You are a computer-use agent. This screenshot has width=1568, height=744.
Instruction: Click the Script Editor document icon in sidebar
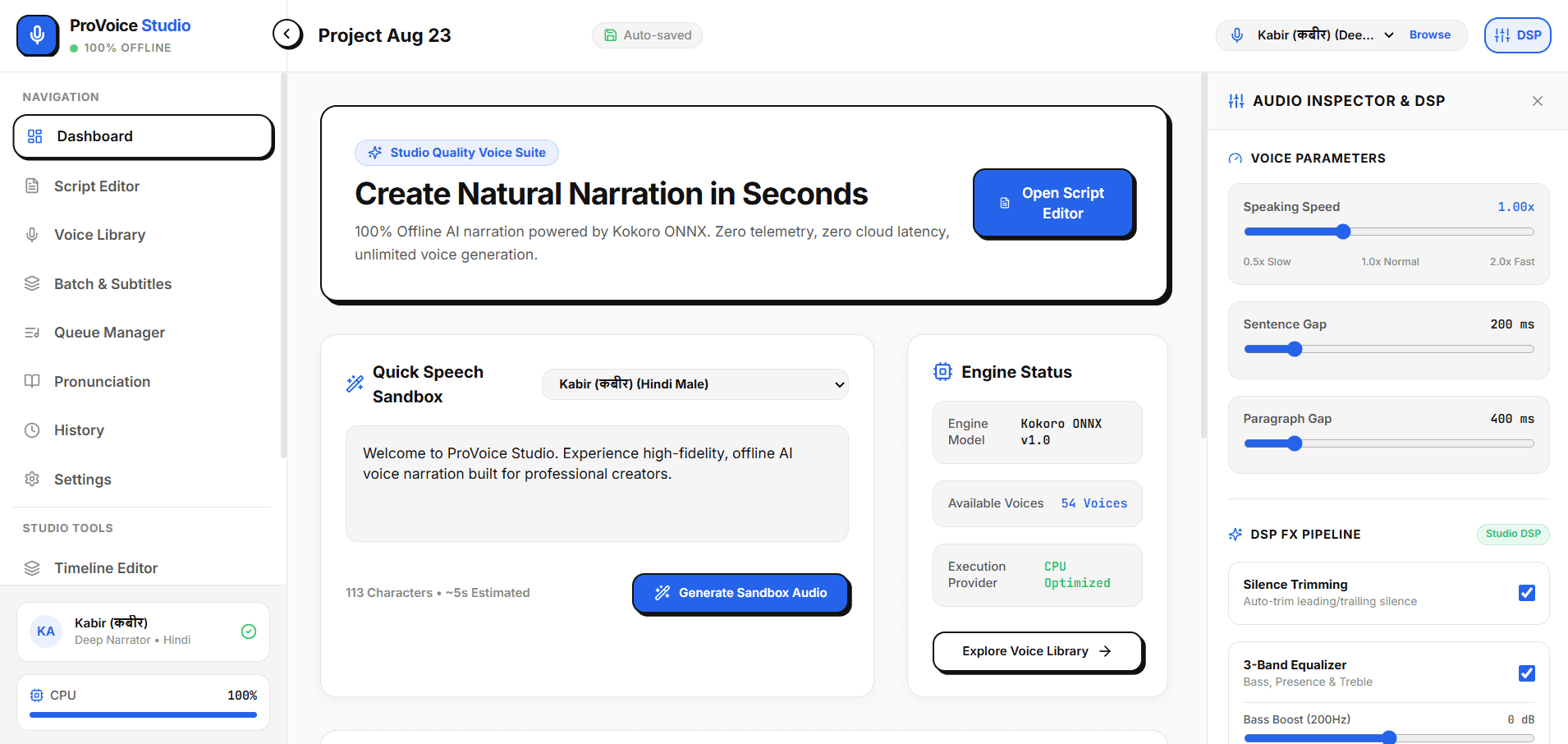(x=32, y=186)
